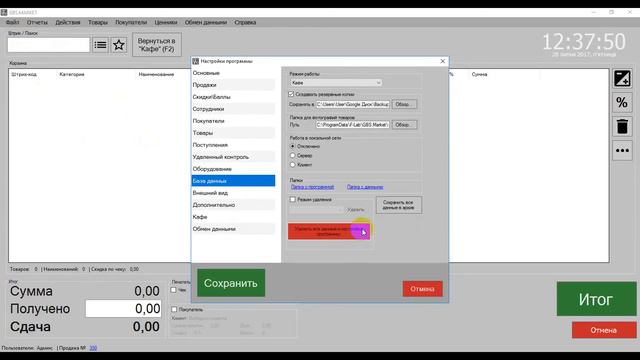Close the Настройки программы dialog

pos(443,61)
